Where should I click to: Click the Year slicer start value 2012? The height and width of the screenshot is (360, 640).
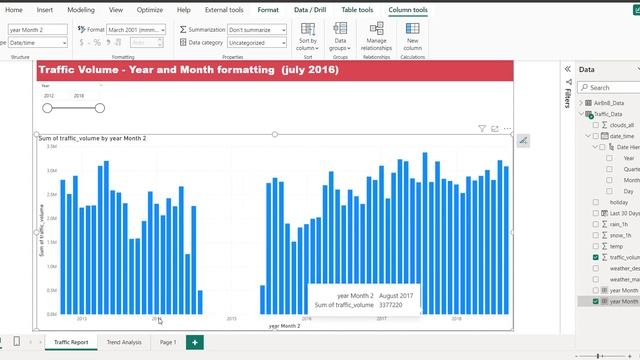49,96
